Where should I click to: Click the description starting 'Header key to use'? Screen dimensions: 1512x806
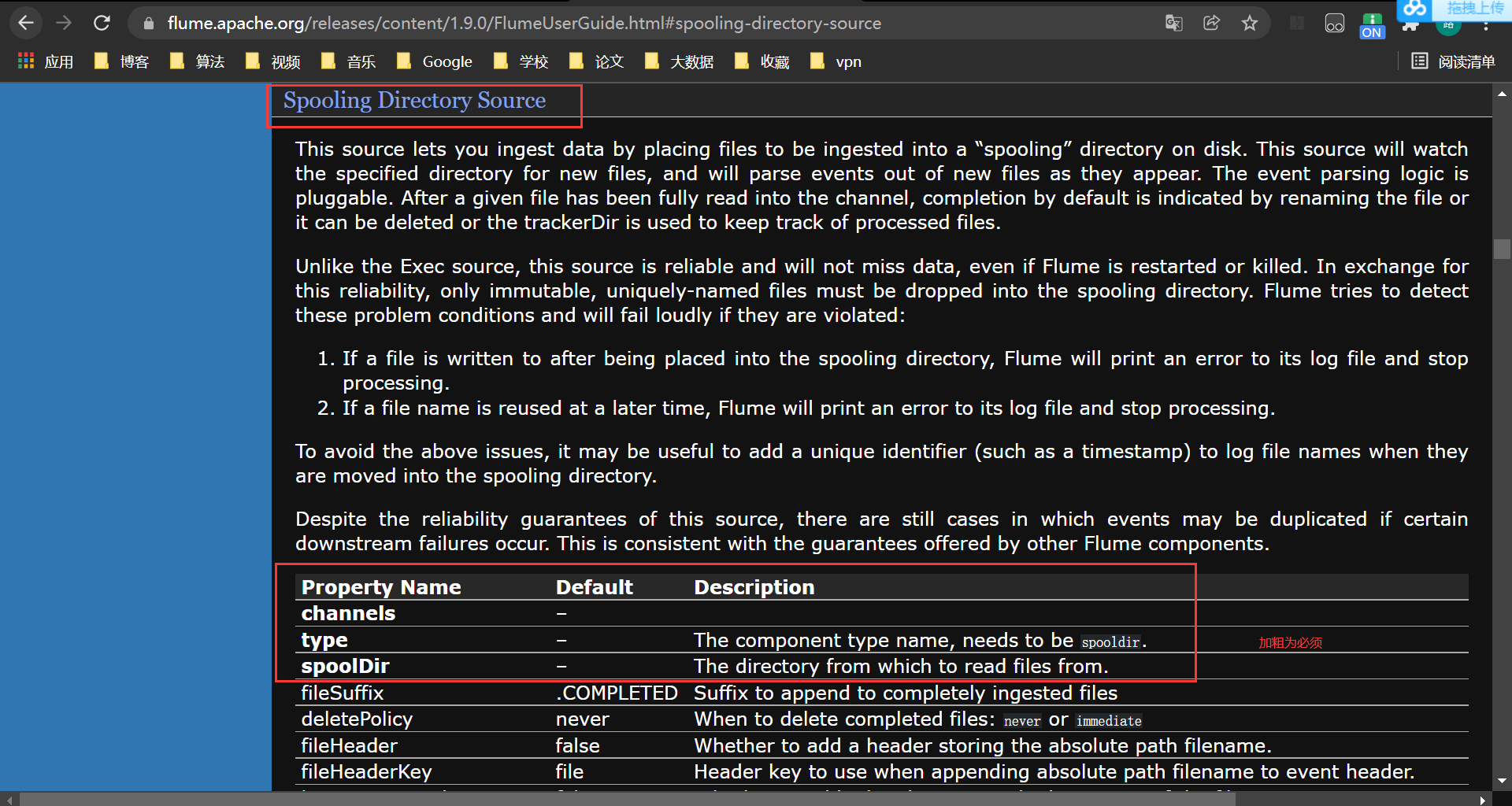(x=1054, y=771)
